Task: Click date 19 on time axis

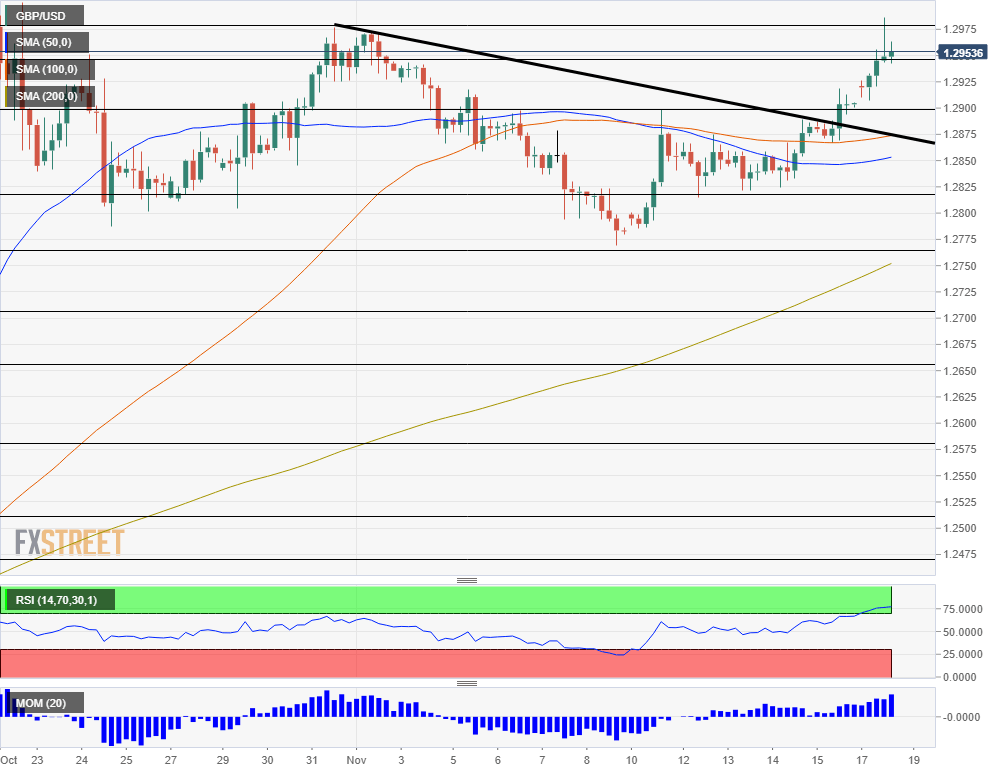Action: click(x=914, y=760)
